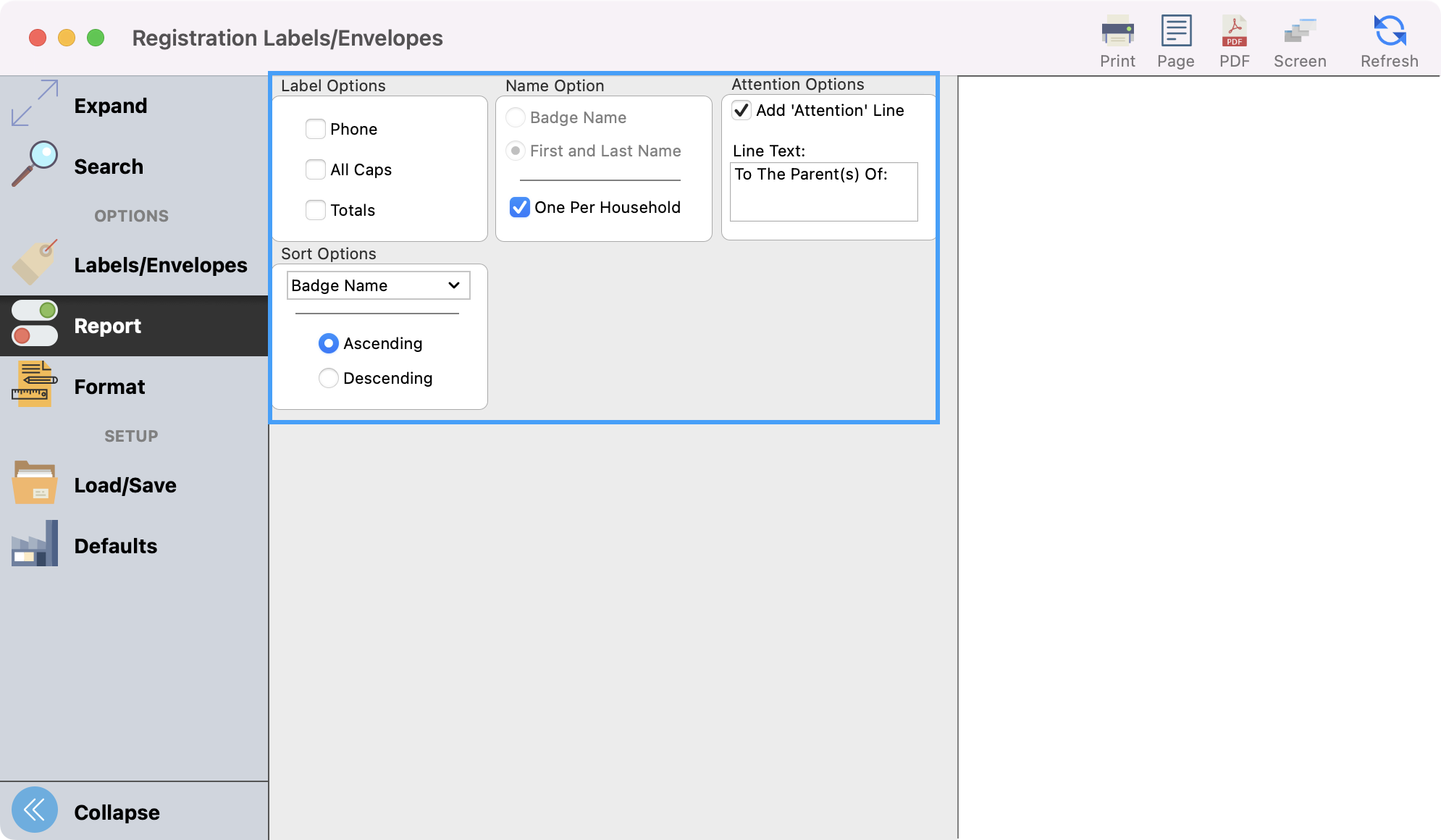Click the Line Text input field
The height and width of the screenshot is (840, 1441).
click(823, 192)
